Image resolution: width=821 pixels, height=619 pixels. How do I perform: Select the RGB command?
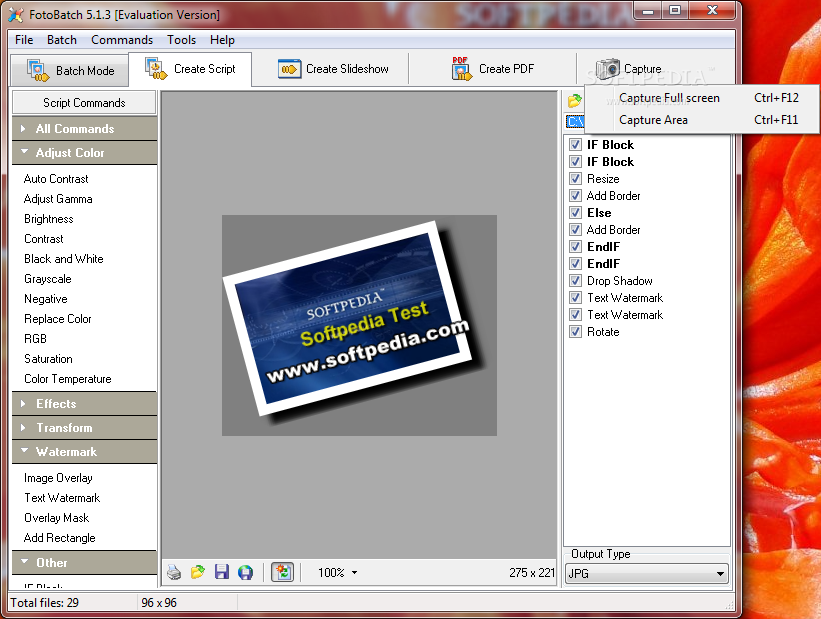[35, 339]
